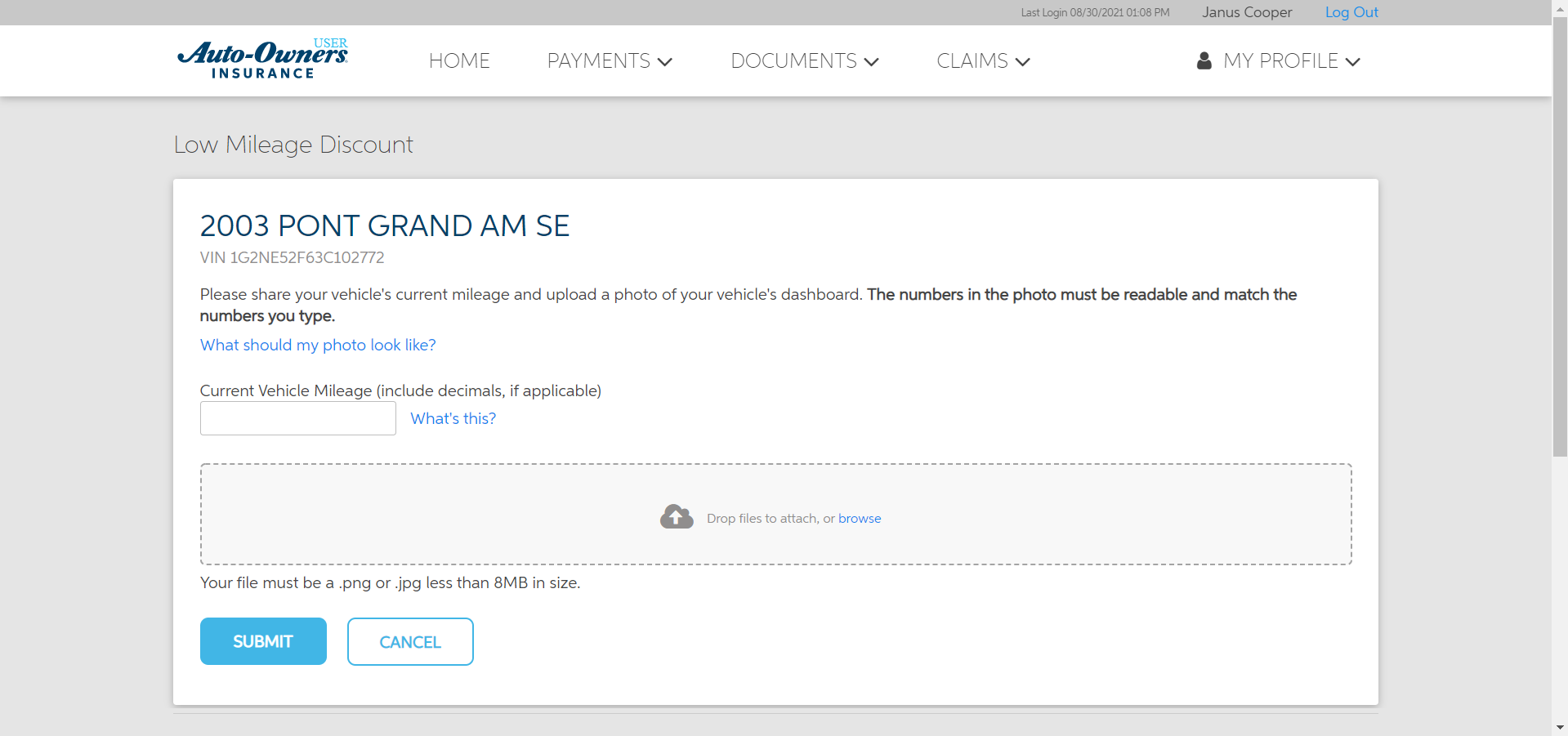Open the HOME menu item

click(459, 61)
